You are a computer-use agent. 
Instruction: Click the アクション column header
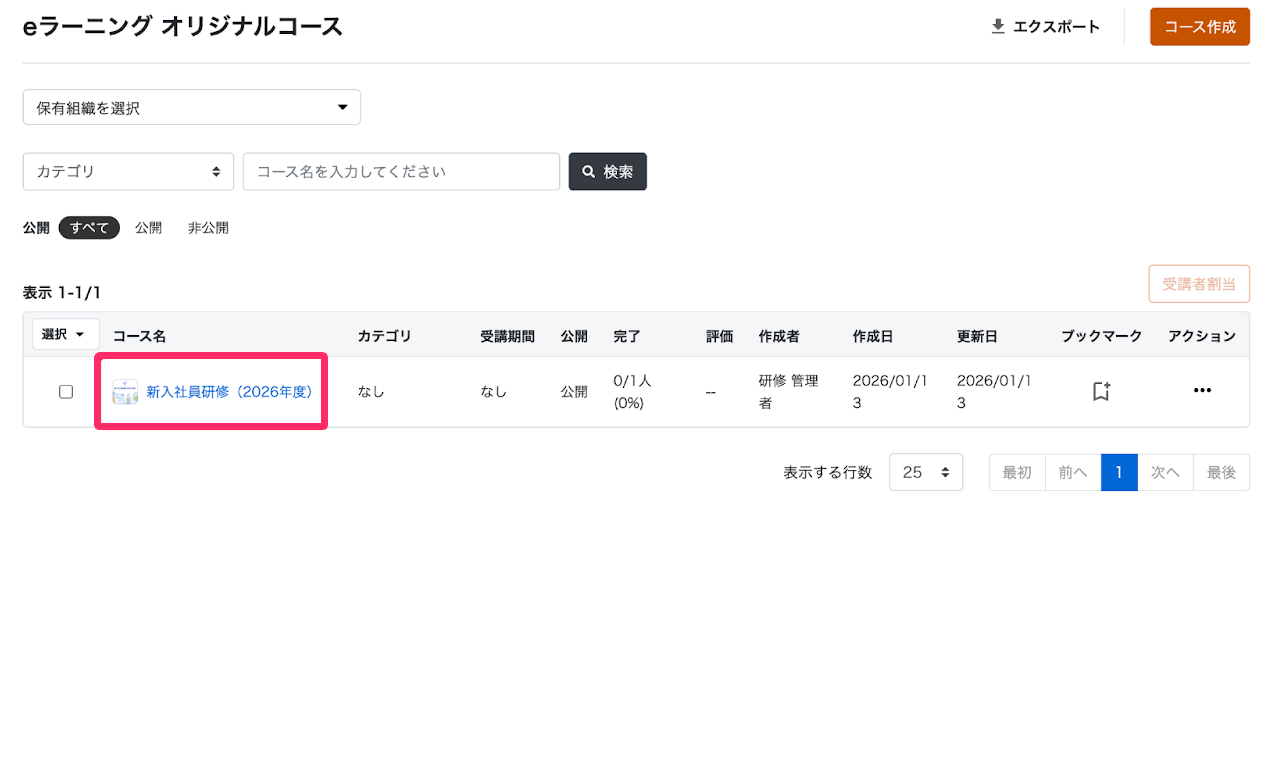pos(1202,336)
